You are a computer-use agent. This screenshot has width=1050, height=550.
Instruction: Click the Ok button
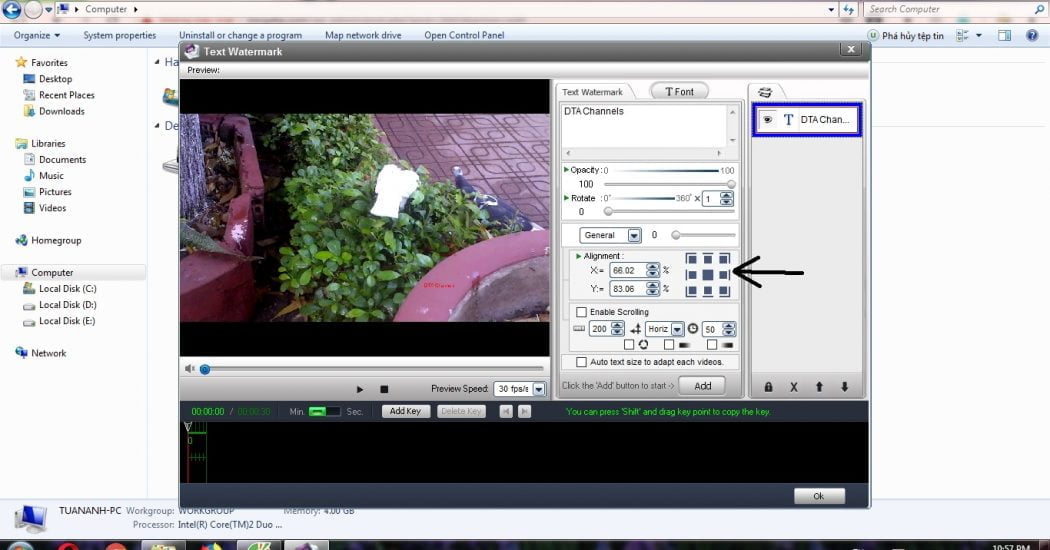point(819,496)
